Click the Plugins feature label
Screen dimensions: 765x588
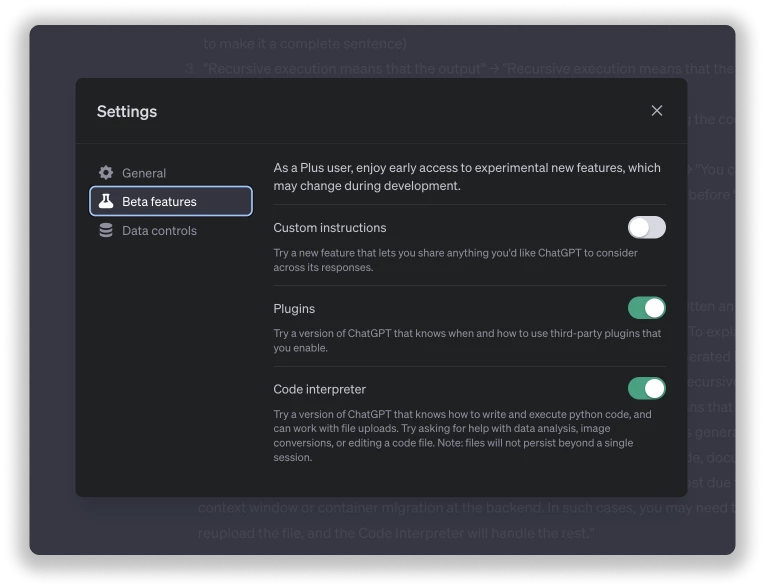tap(294, 309)
